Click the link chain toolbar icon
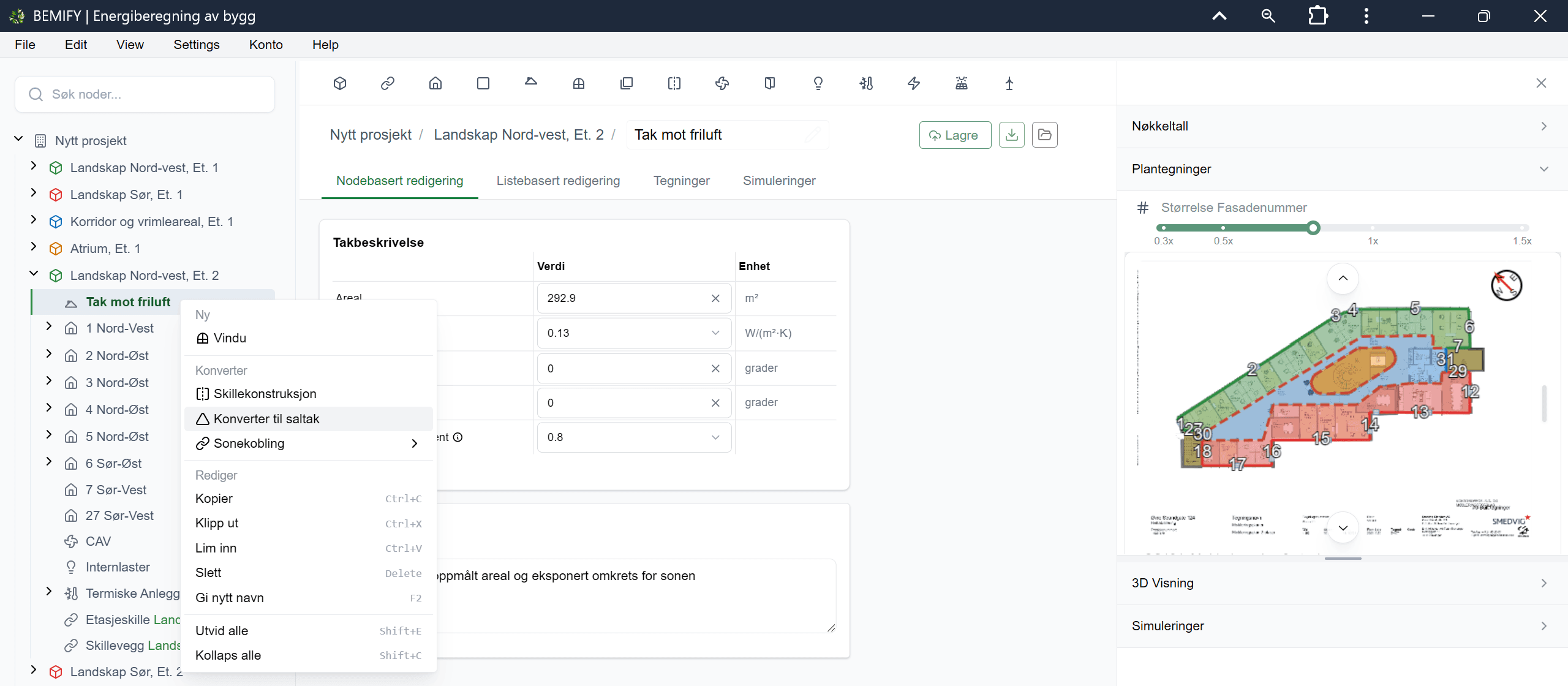Screen dimensions: 1568x686 tap(388, 83)
